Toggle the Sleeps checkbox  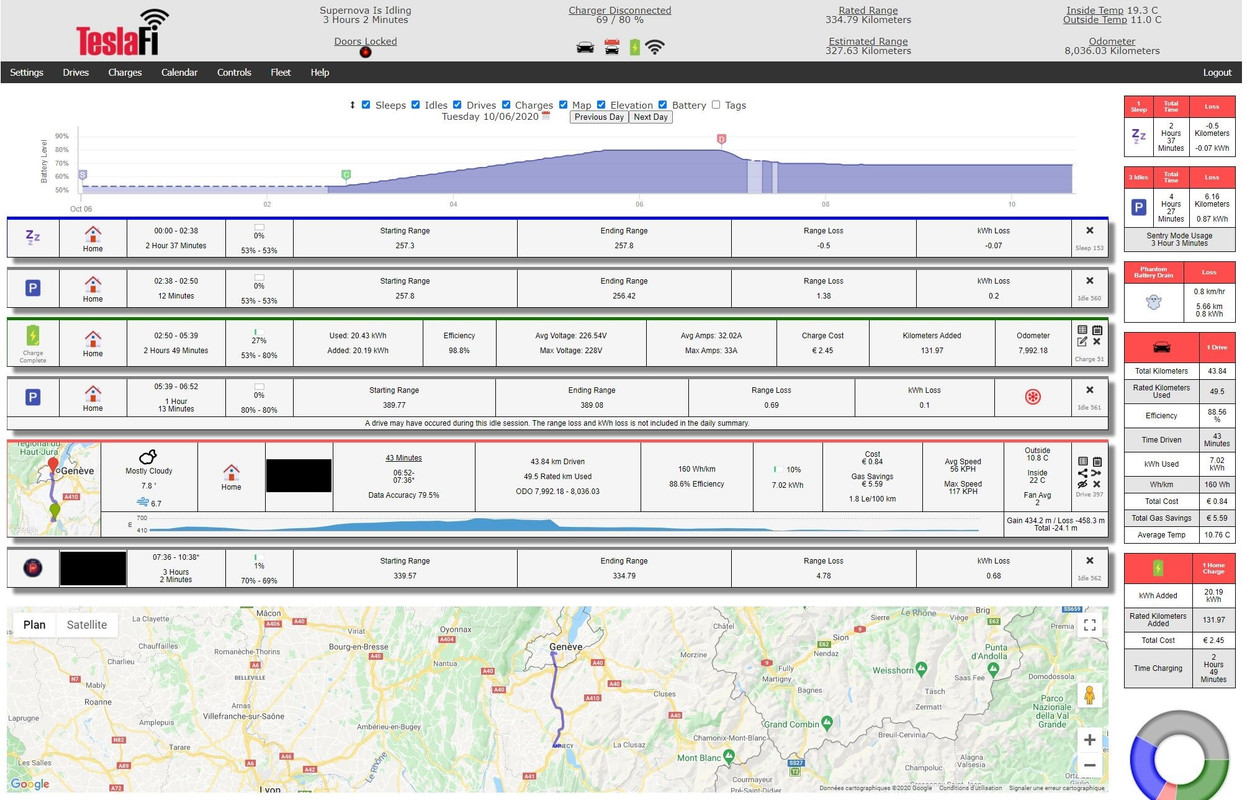(366, 104)
